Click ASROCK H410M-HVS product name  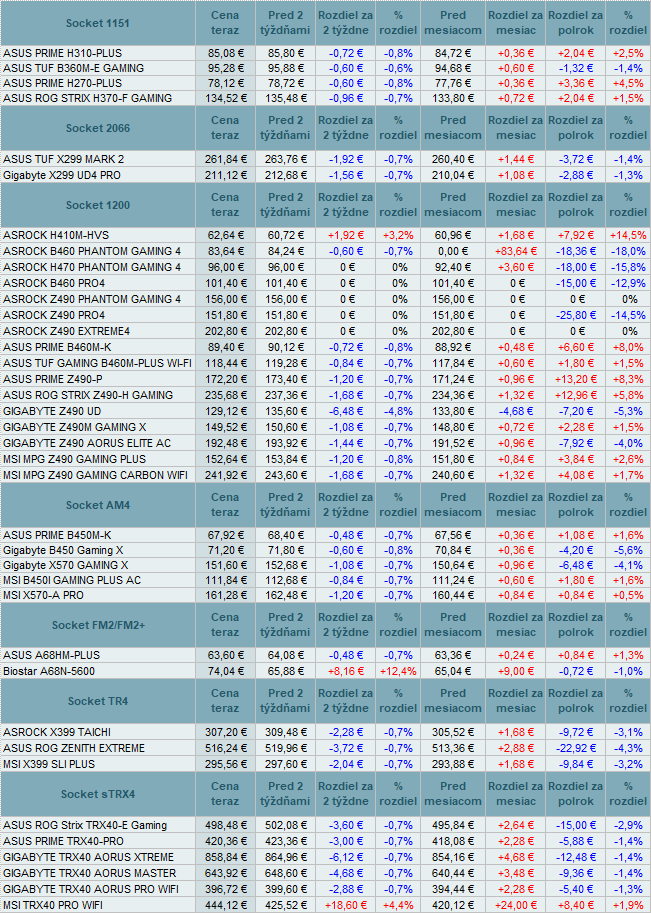tap(56, 235)
